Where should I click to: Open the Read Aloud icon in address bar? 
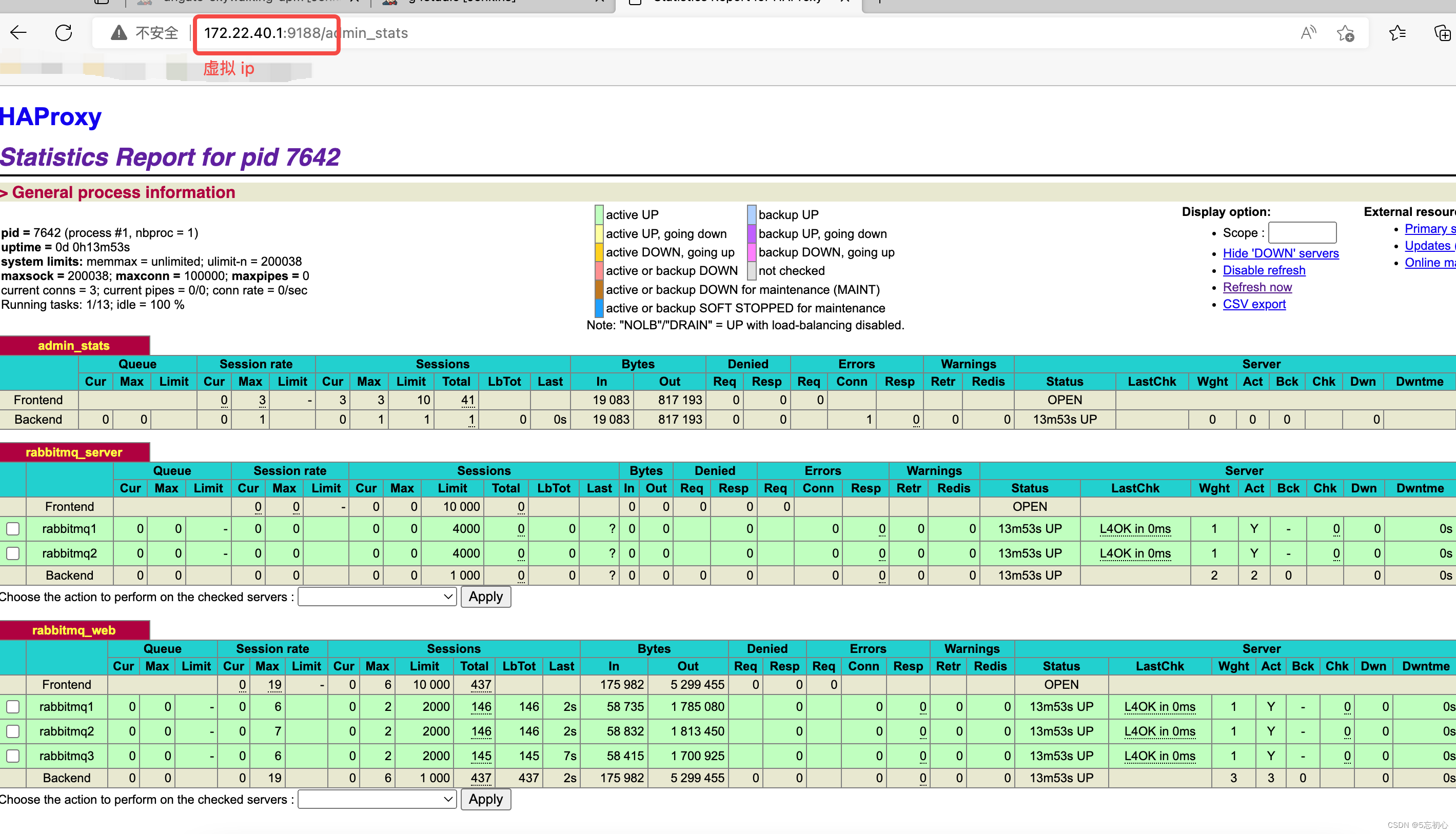tap(1308, 33)
